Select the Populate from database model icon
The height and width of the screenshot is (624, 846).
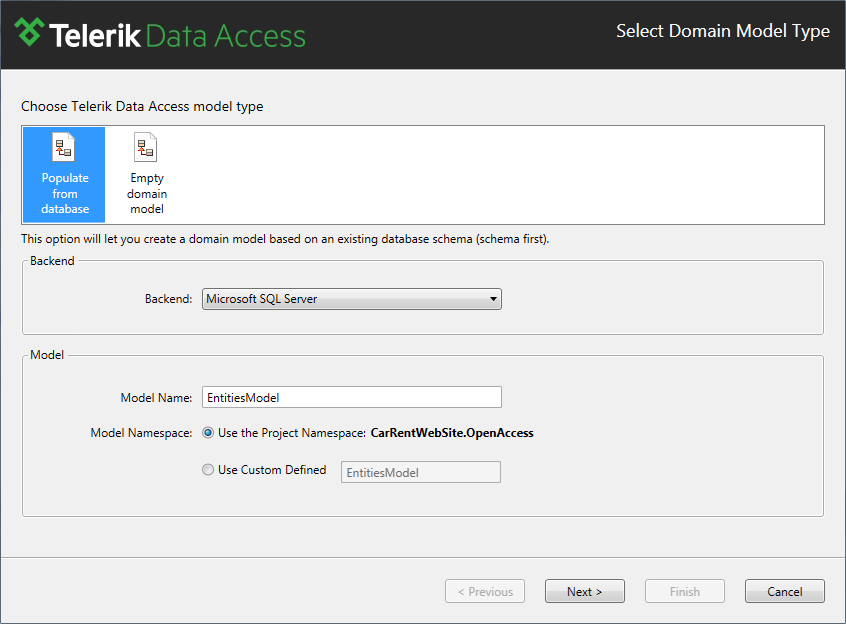coord(64,174)
